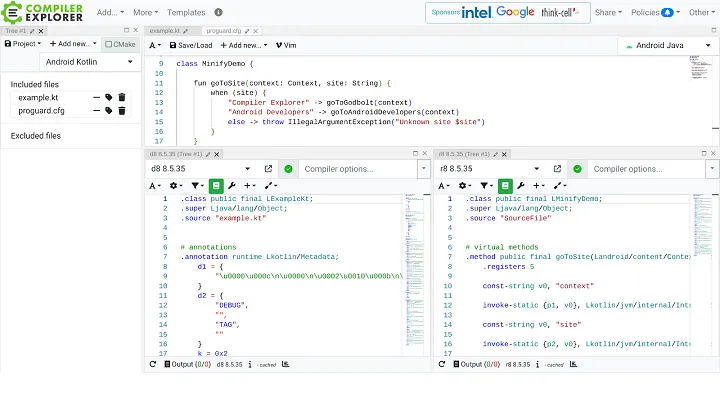Switch to the proguard.cfg tab

pos(225,31)
